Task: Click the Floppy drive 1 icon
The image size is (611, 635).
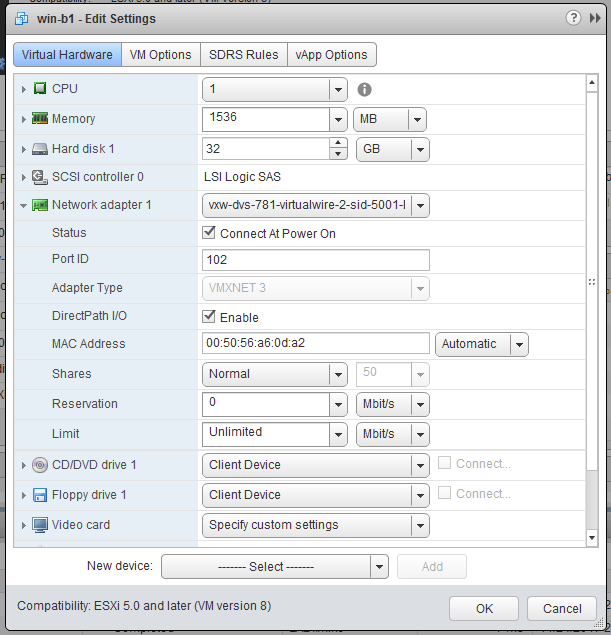Action: [x=40, y=495]
